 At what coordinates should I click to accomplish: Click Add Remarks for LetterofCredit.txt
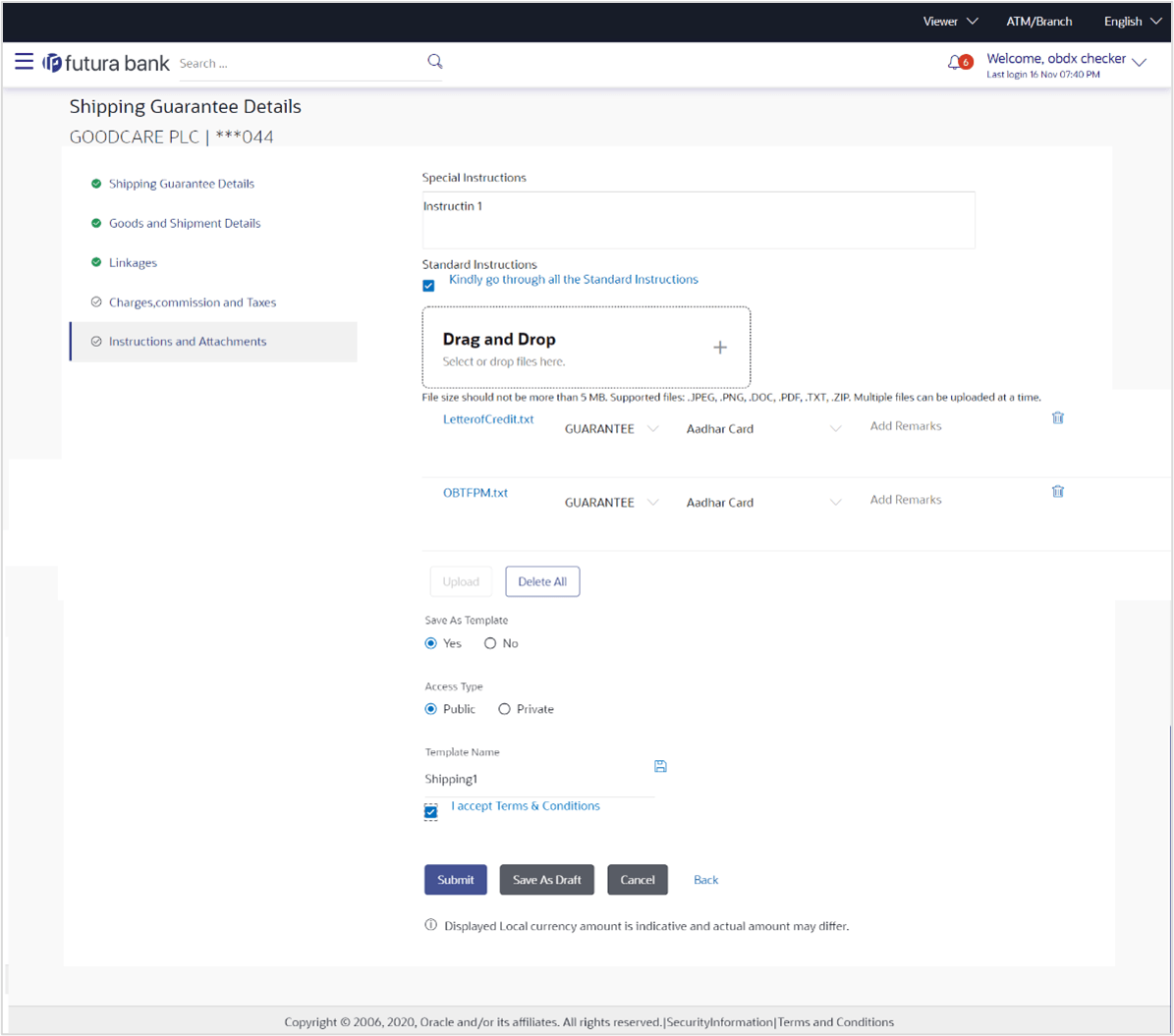(906, 426)
